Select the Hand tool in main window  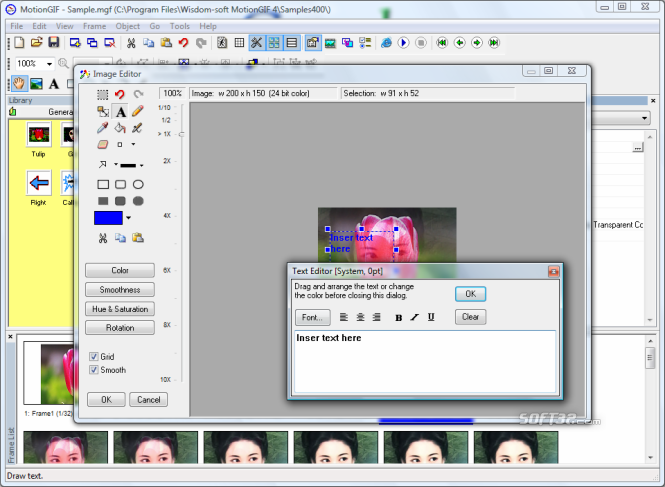(19, 84)
